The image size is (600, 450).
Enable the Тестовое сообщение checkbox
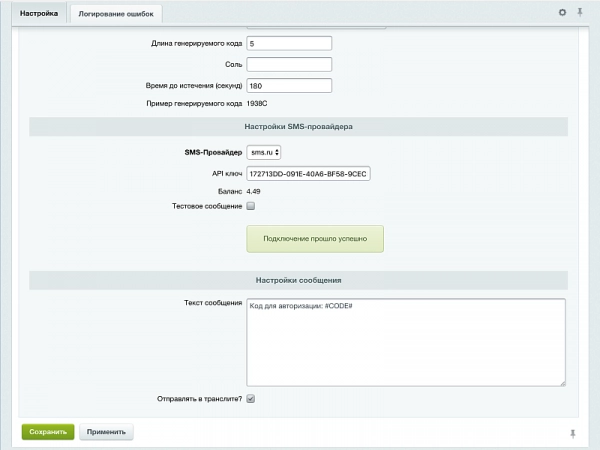coord(251,206)
